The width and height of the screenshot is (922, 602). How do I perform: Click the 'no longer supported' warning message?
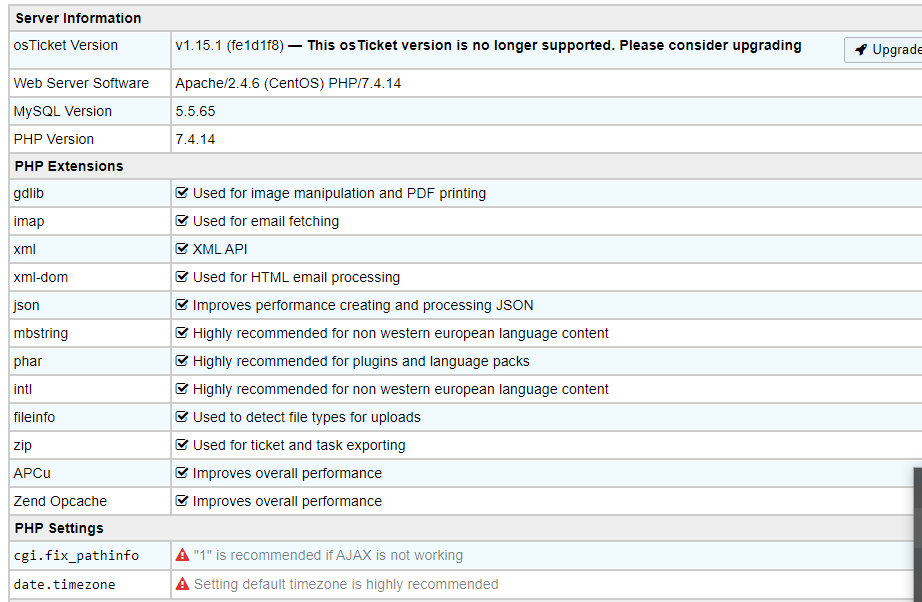pos(554,45)
